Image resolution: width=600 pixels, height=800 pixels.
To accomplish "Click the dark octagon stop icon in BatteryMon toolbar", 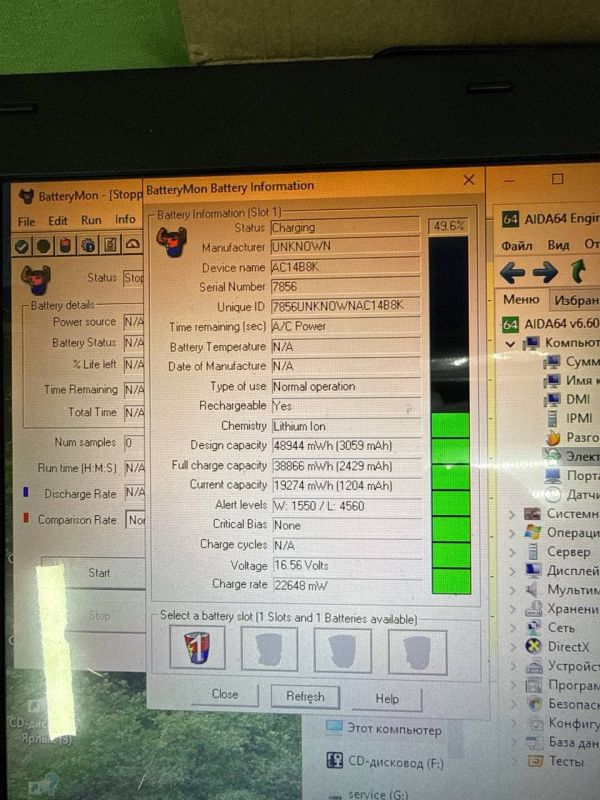I will 44,246.
